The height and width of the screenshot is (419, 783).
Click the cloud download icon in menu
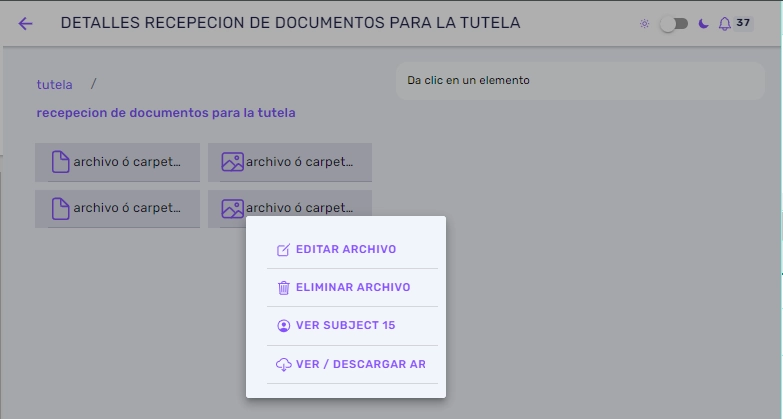click(283, 365)
